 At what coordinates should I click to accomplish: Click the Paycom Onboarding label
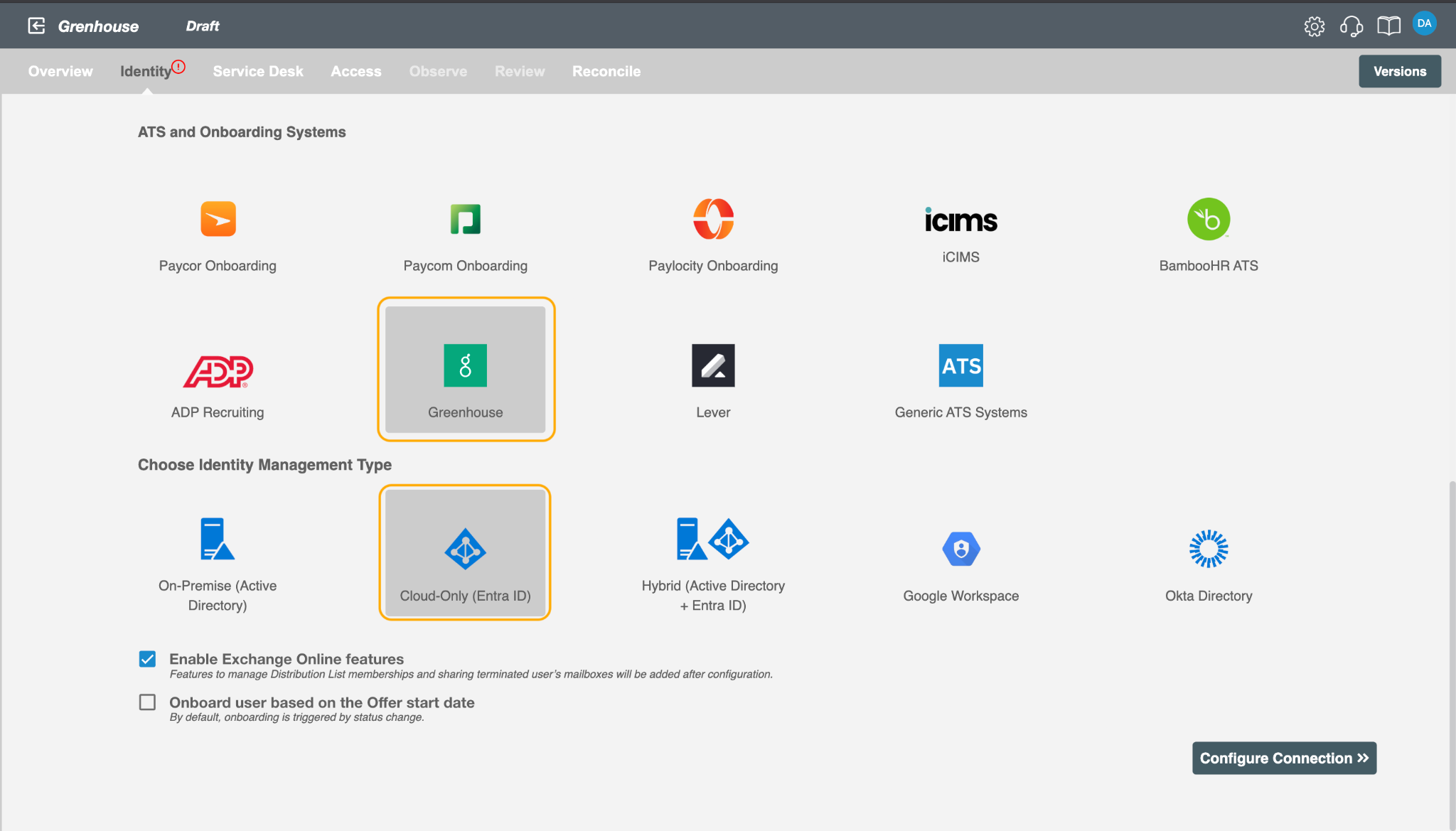coord(465,265)
